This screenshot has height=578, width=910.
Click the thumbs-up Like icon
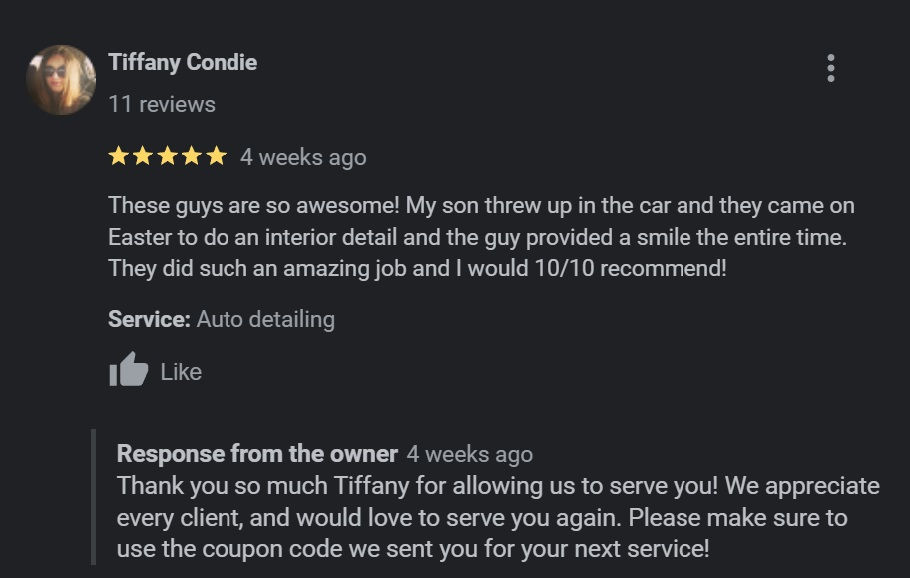[x=127, y=370]
